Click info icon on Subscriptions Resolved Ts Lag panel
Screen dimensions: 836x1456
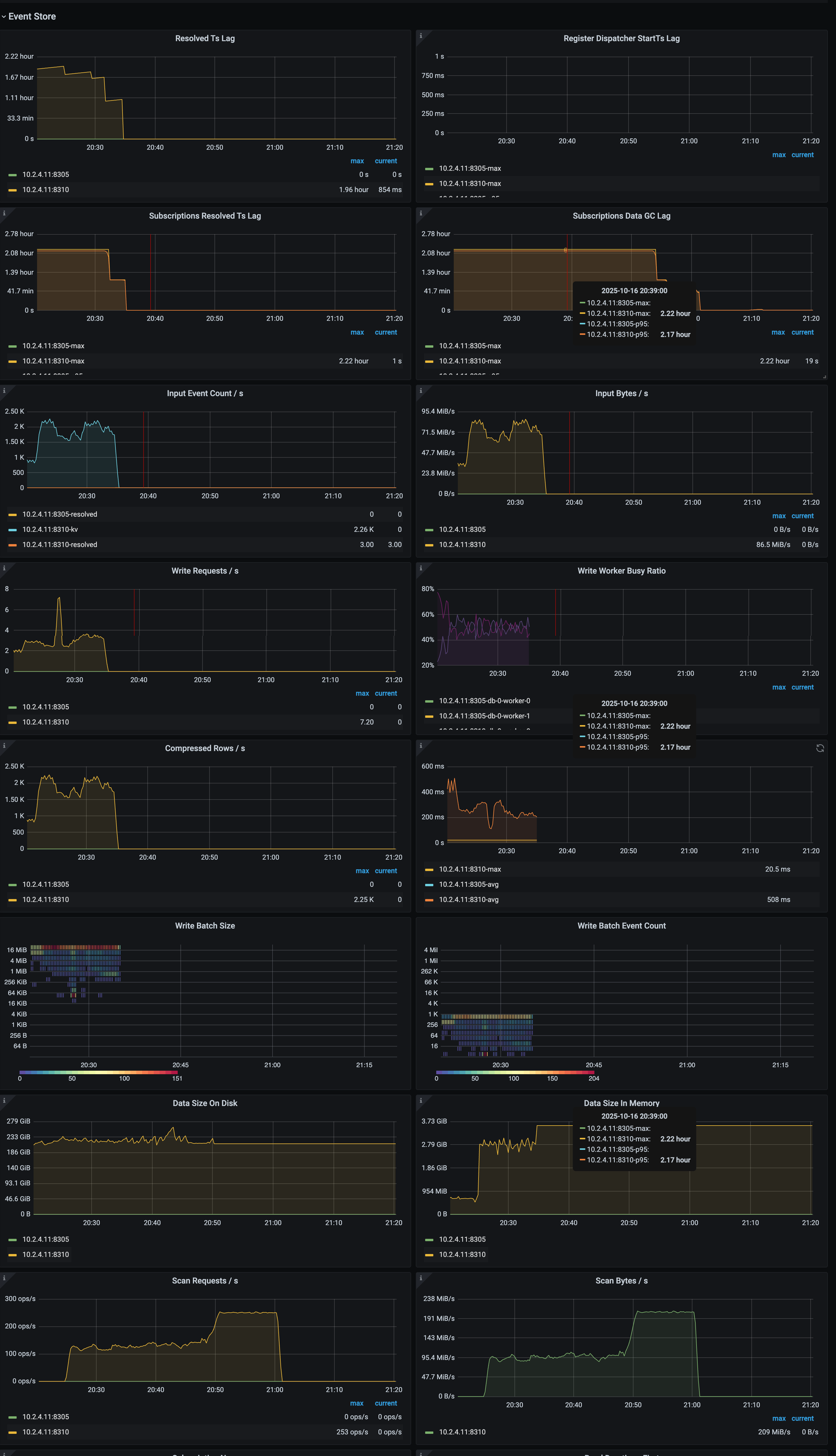click(x=4, y=213)
